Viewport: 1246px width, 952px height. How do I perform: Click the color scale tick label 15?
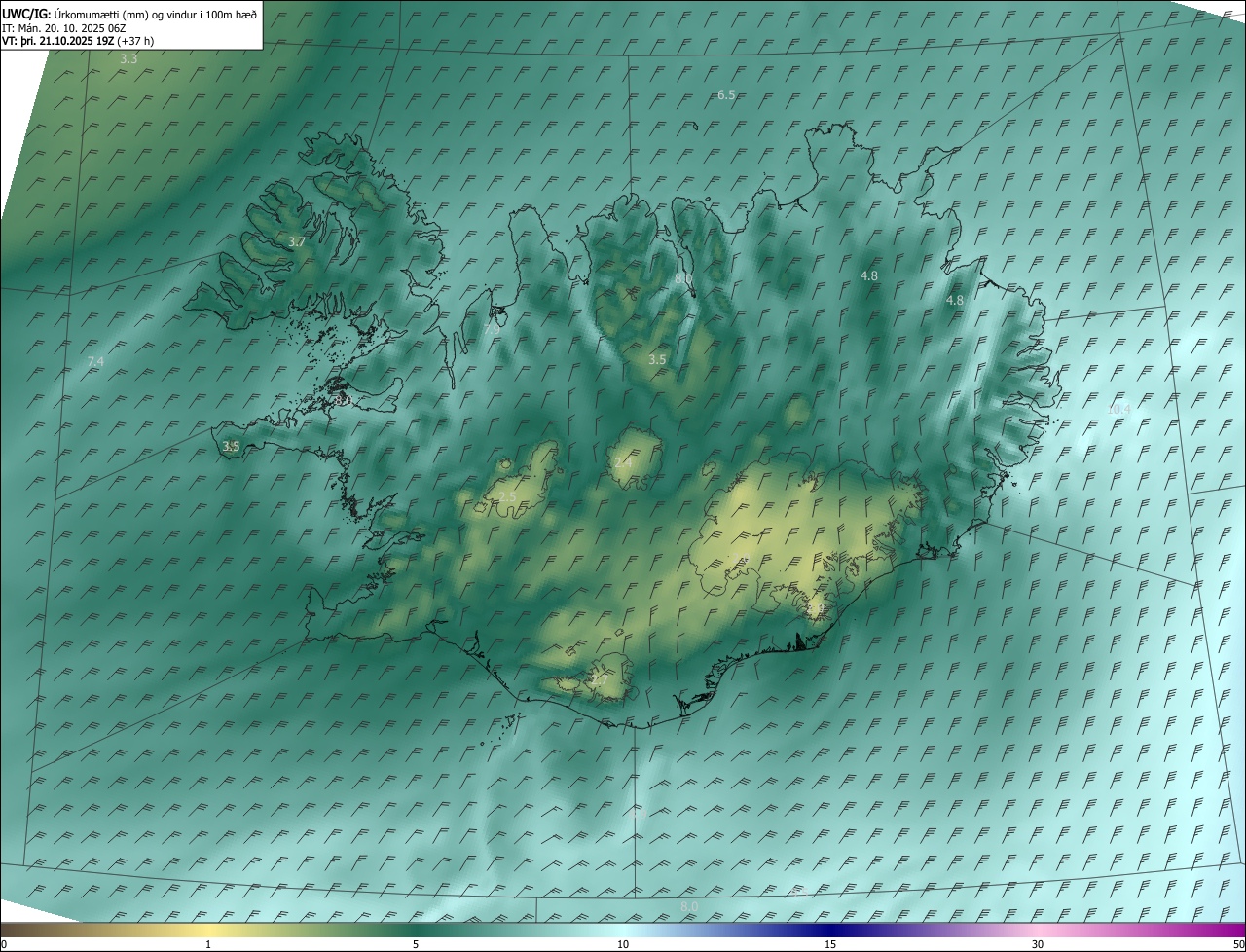click(x=830, y=944)
